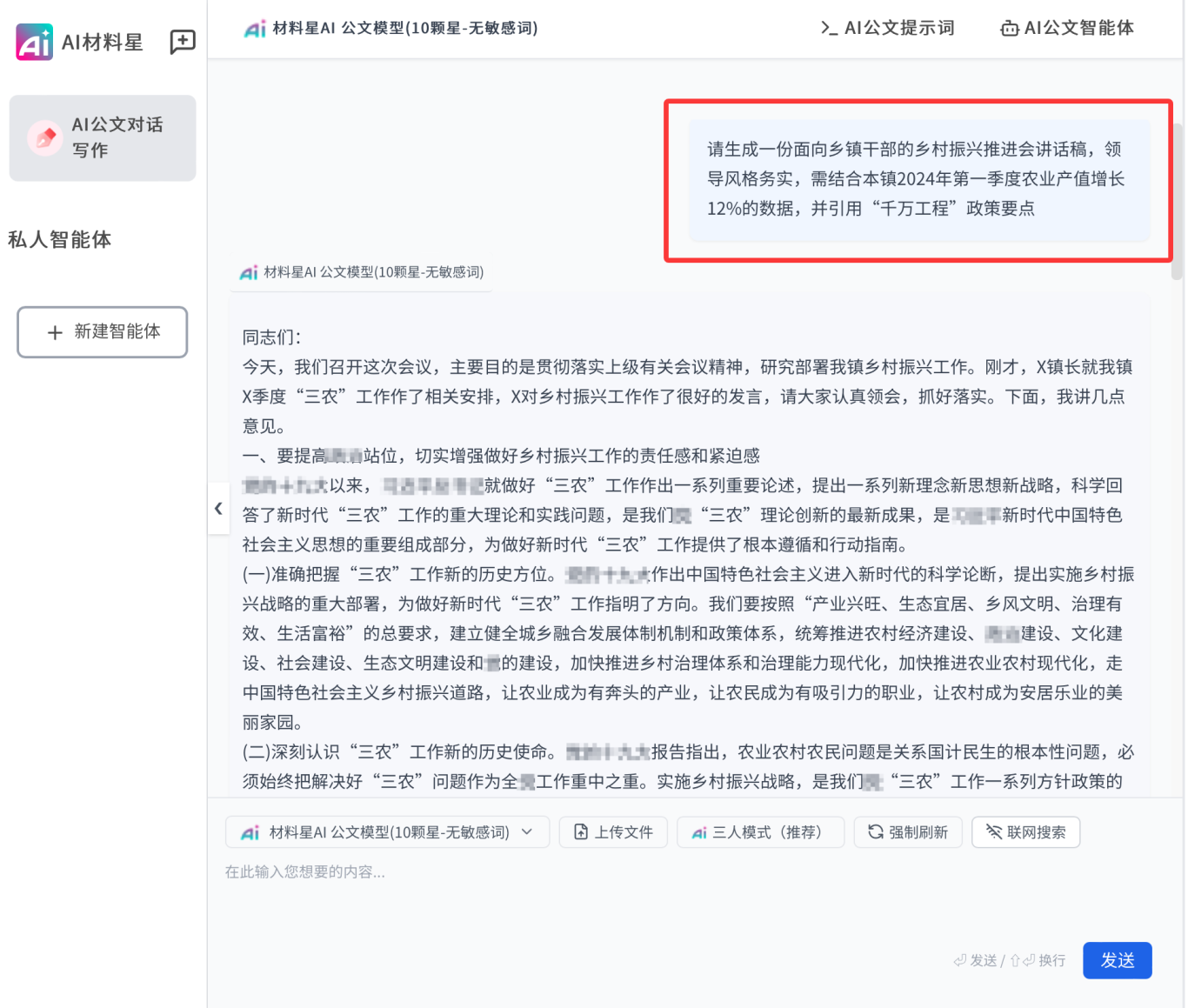The height and width of the screenshot is (1008, 1188).
Task: Collapse the sidebar with the left chevron
Action: click(x=218, y=509)
